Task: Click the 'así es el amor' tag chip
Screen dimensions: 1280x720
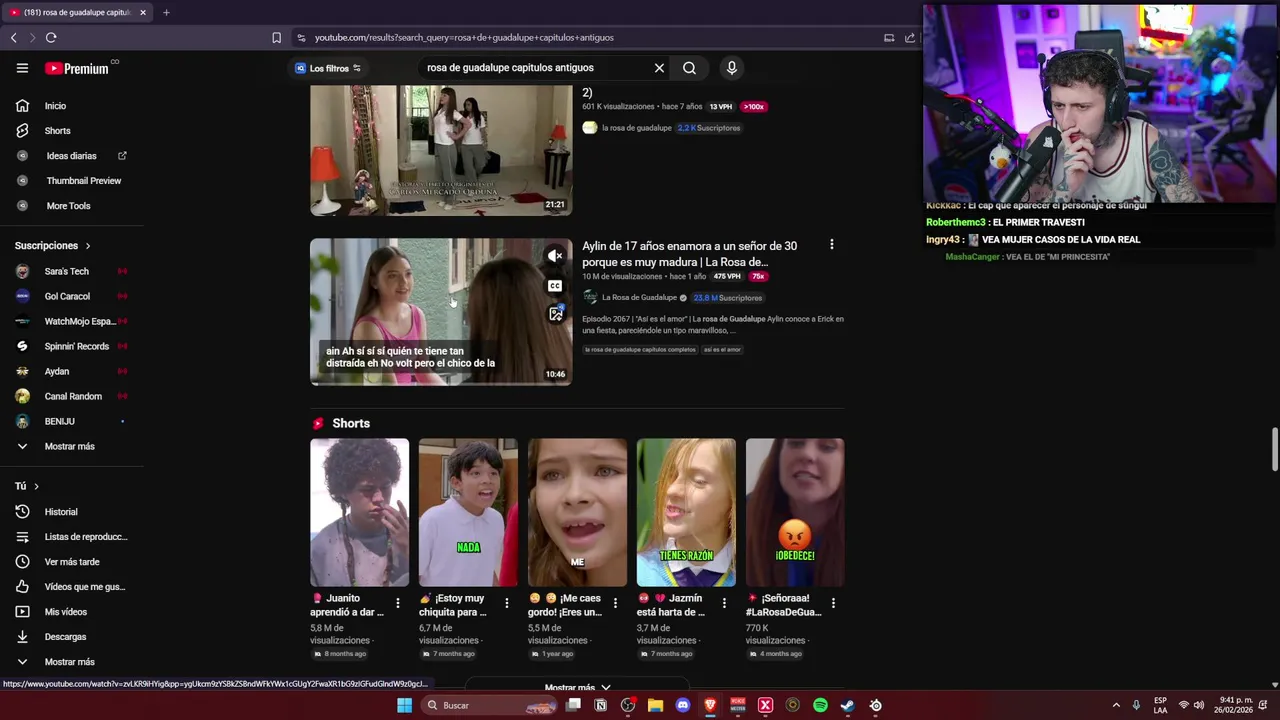Action: pos(721,350)
